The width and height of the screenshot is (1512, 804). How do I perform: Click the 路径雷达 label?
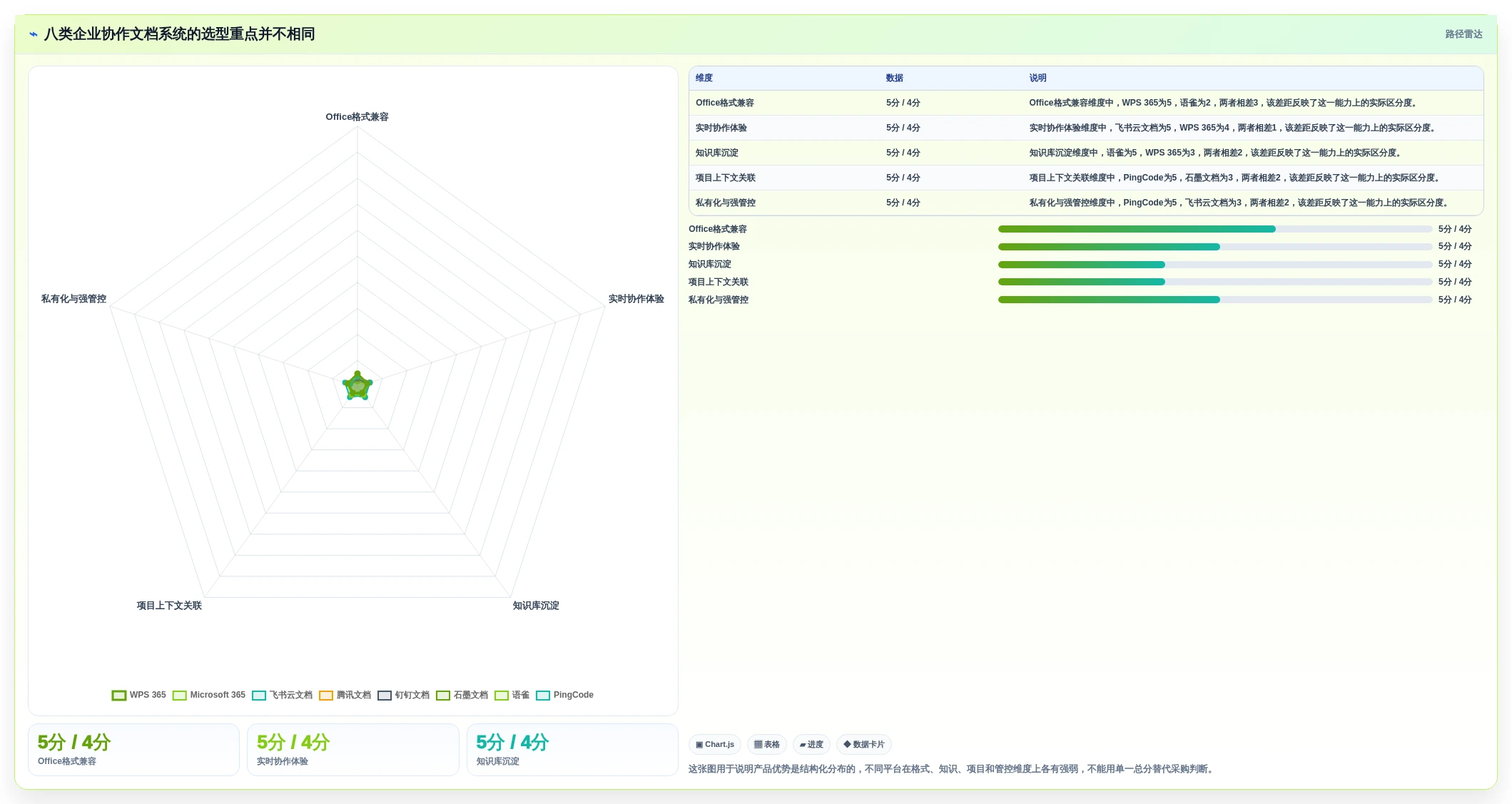click(1463, 34)
